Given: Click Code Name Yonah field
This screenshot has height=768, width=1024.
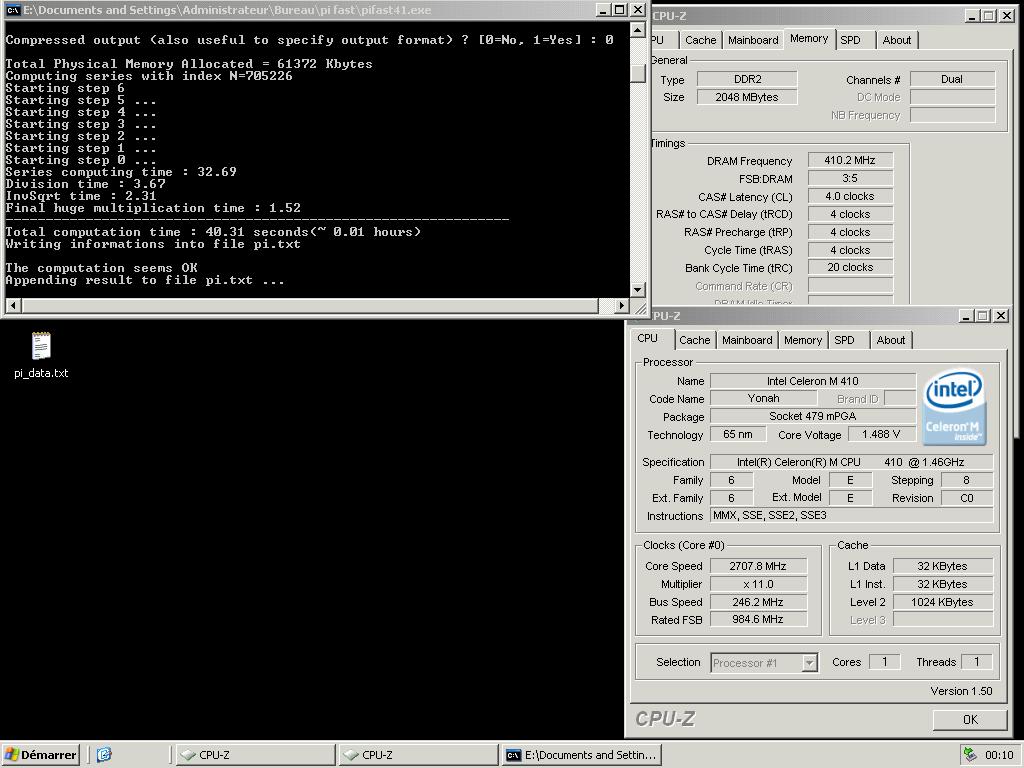Looking at the screenshot, I should (x=763, y=398).
